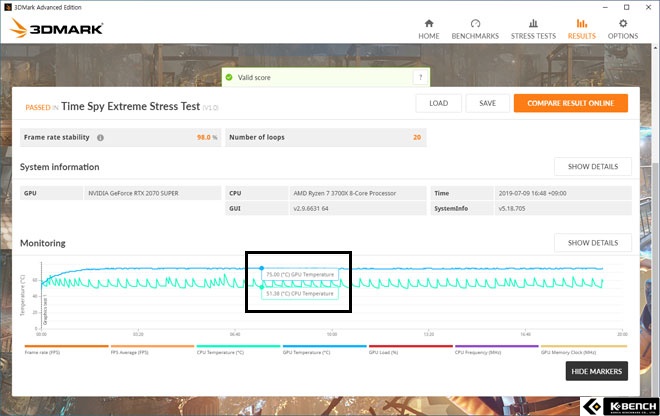Show details for System information
Screen dimensions: 660x416
point(593,167)
